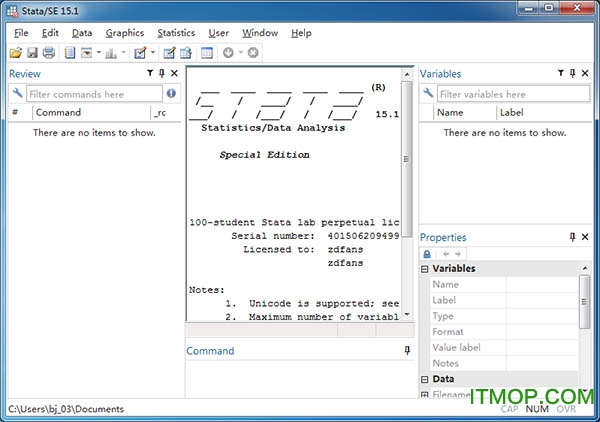Viewport: 600px width, 422px height.
Task: Open the Viewer icon dropdown arrow
Action: 99,52
